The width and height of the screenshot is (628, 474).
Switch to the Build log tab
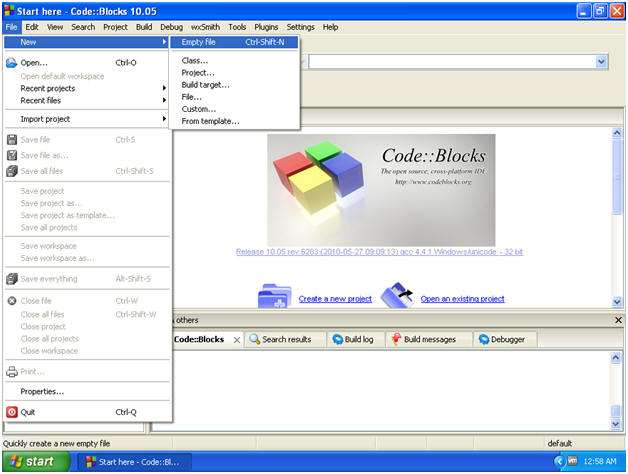tap(356, 339)
